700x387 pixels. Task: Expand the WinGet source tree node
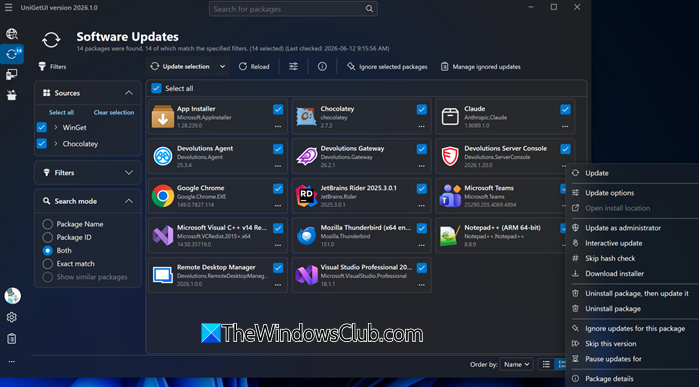[56, 127]
